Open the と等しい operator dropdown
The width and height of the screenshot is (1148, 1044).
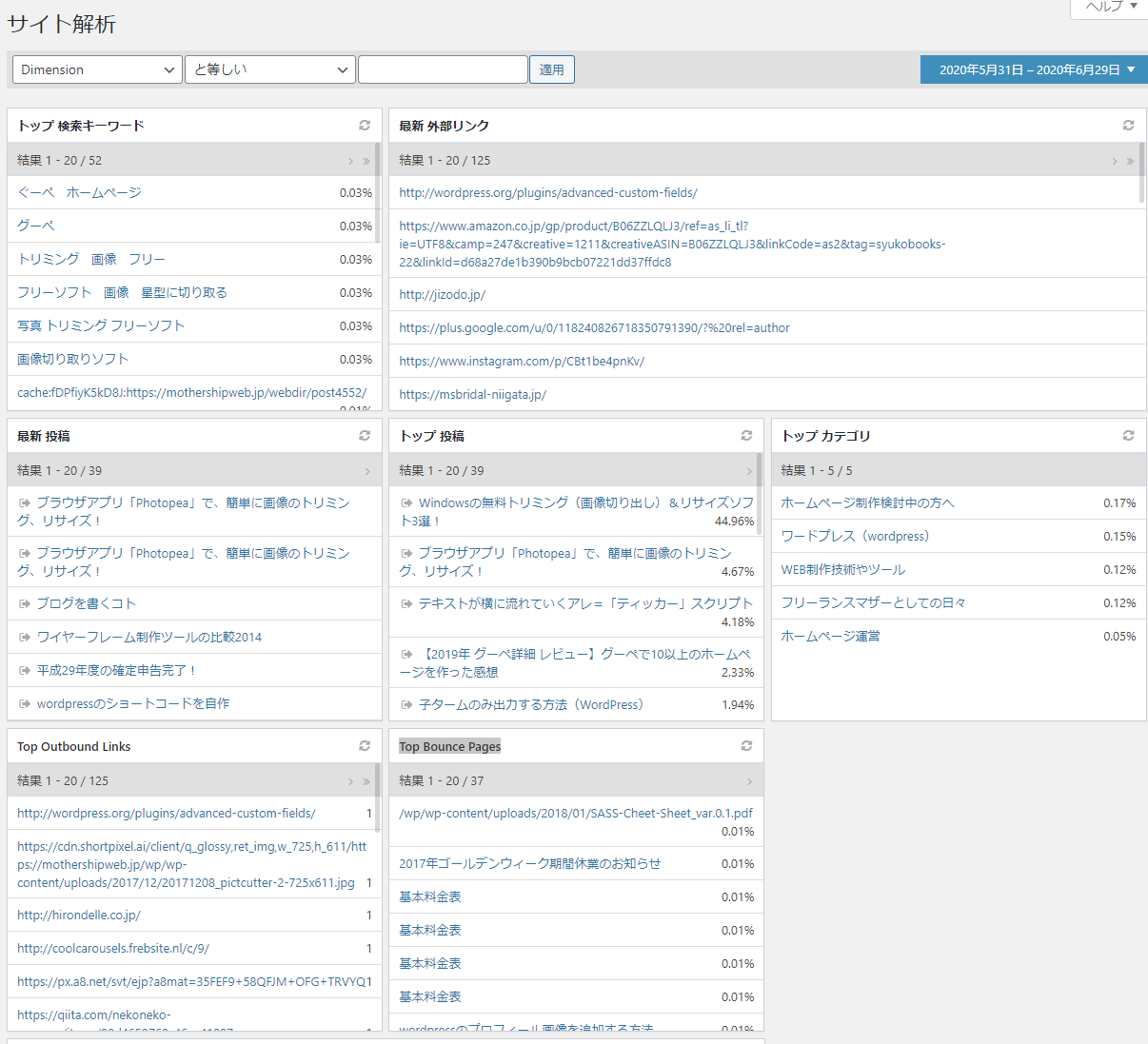(x=270, y=69)
